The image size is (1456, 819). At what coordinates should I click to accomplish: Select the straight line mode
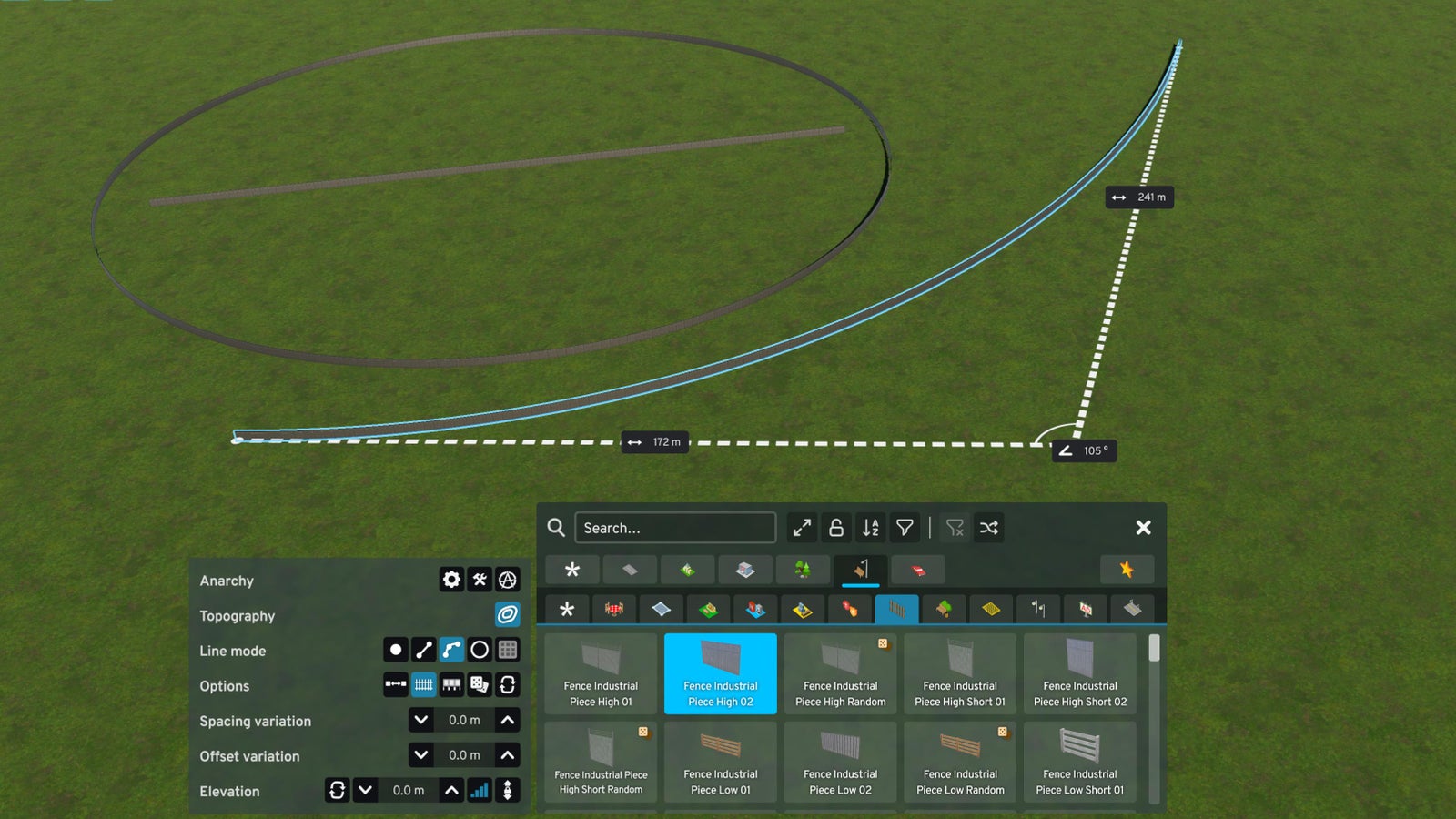(423, 650)
